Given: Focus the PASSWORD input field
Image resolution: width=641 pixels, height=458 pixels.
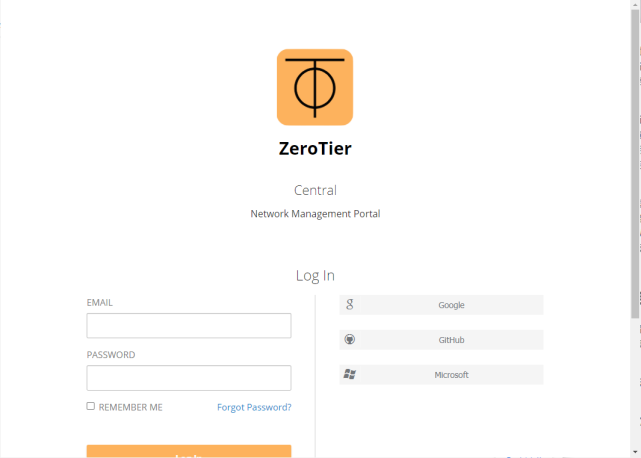Looking at the screenshot, I should [189, 378].
